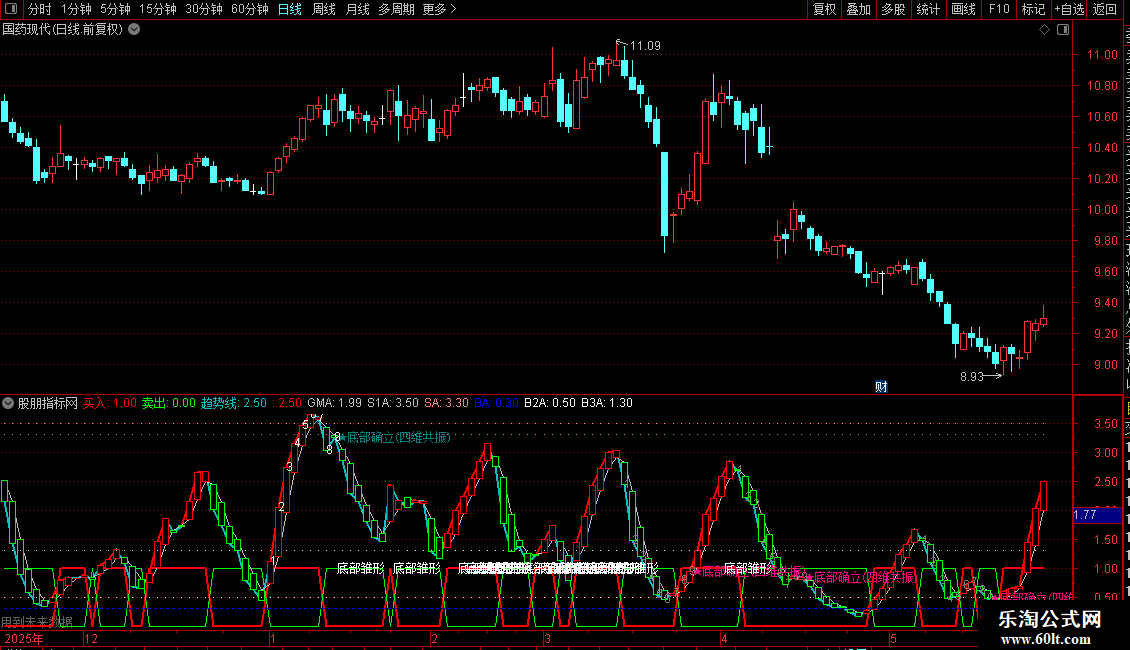Viewport: 1130px width, 650px height.
Task: Click the 财 marker on the chart
Action: 881,387
